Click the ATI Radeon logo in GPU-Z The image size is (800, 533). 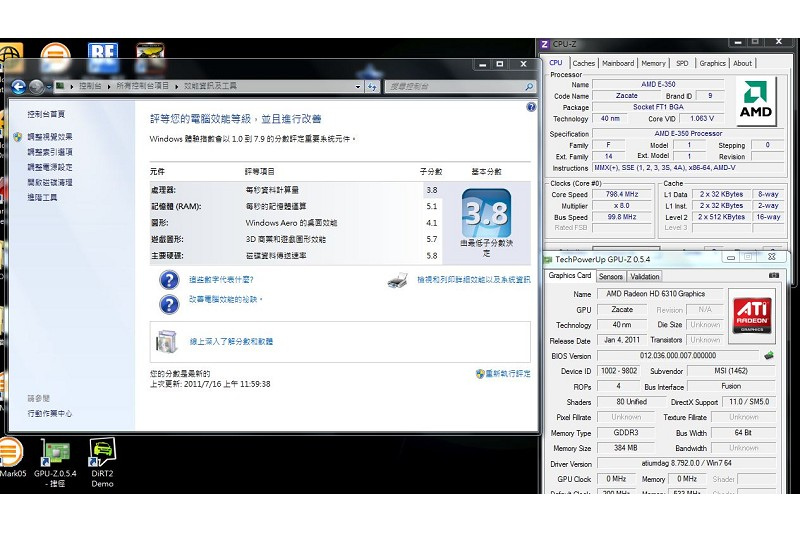coord(752,316)
